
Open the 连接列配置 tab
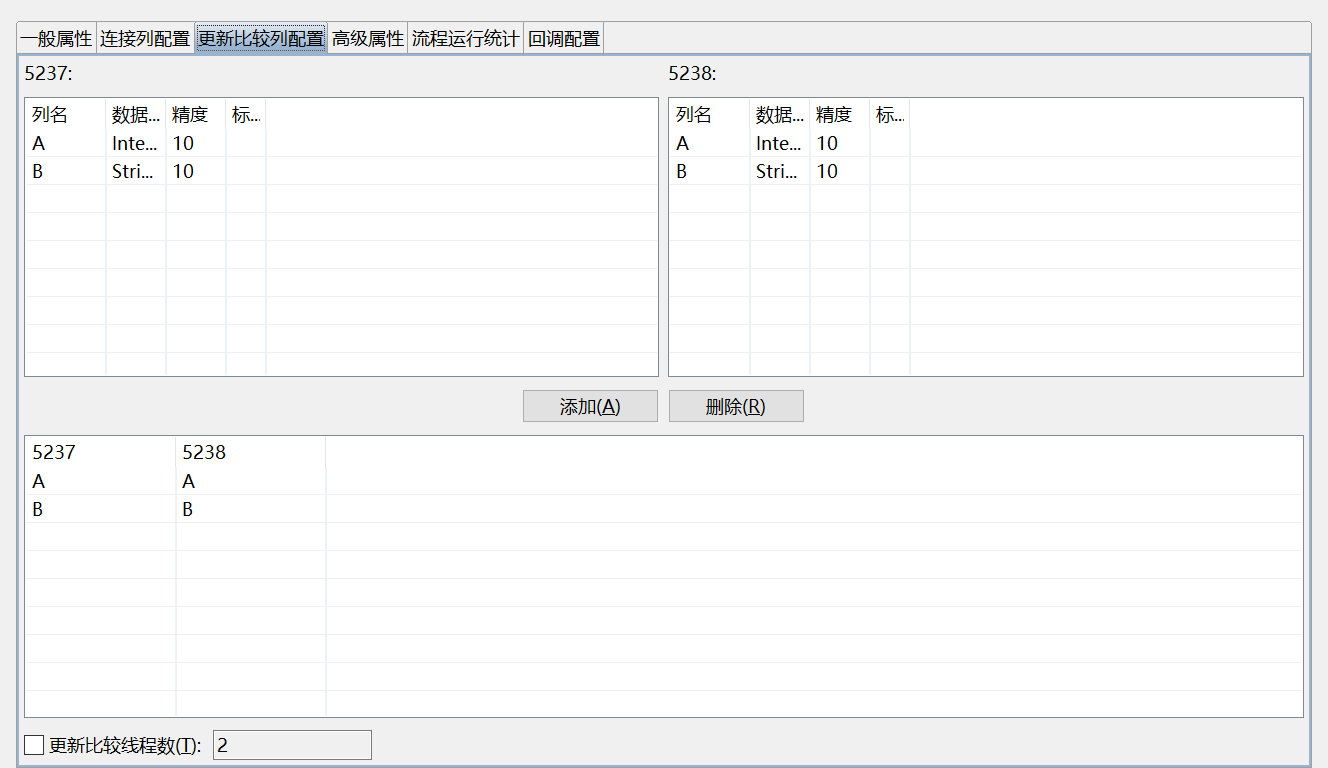(145, 39)
